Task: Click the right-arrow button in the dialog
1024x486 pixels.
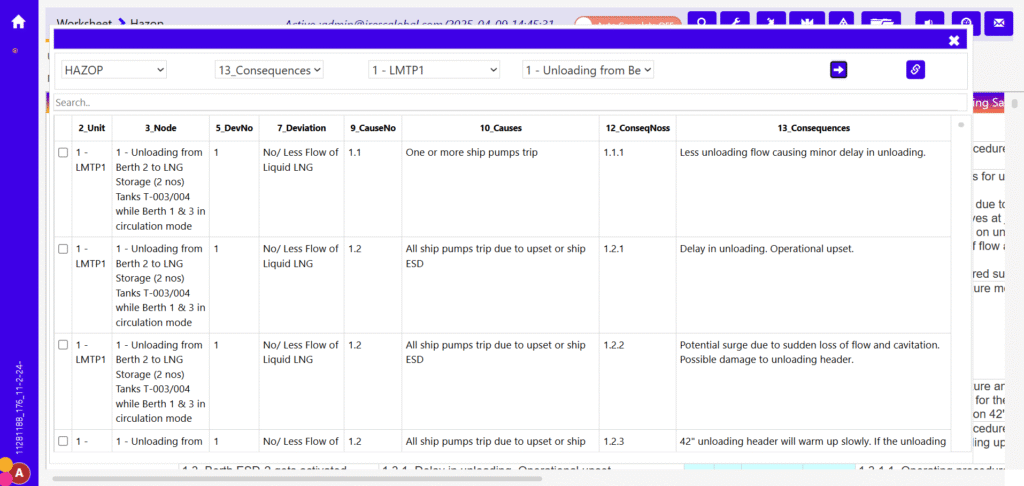Action: coord(838,69)
